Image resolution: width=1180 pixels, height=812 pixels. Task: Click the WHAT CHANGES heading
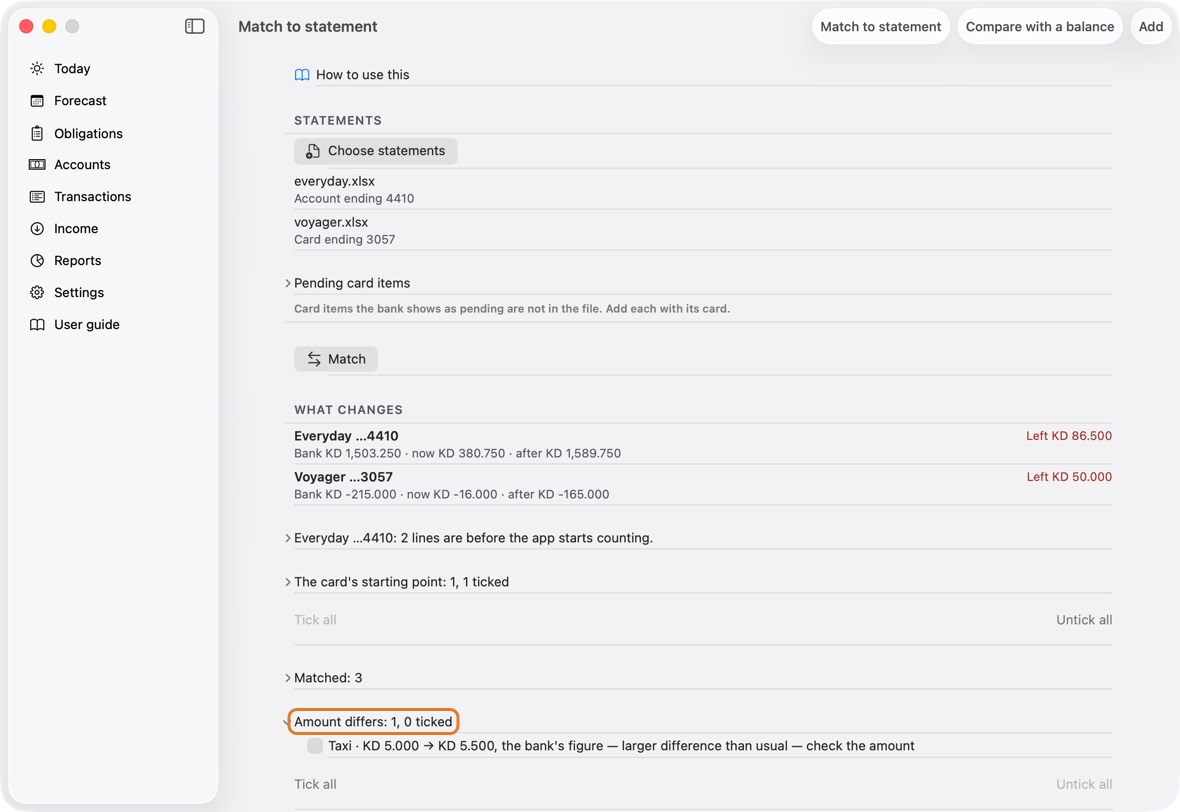(x=348, y=410)
